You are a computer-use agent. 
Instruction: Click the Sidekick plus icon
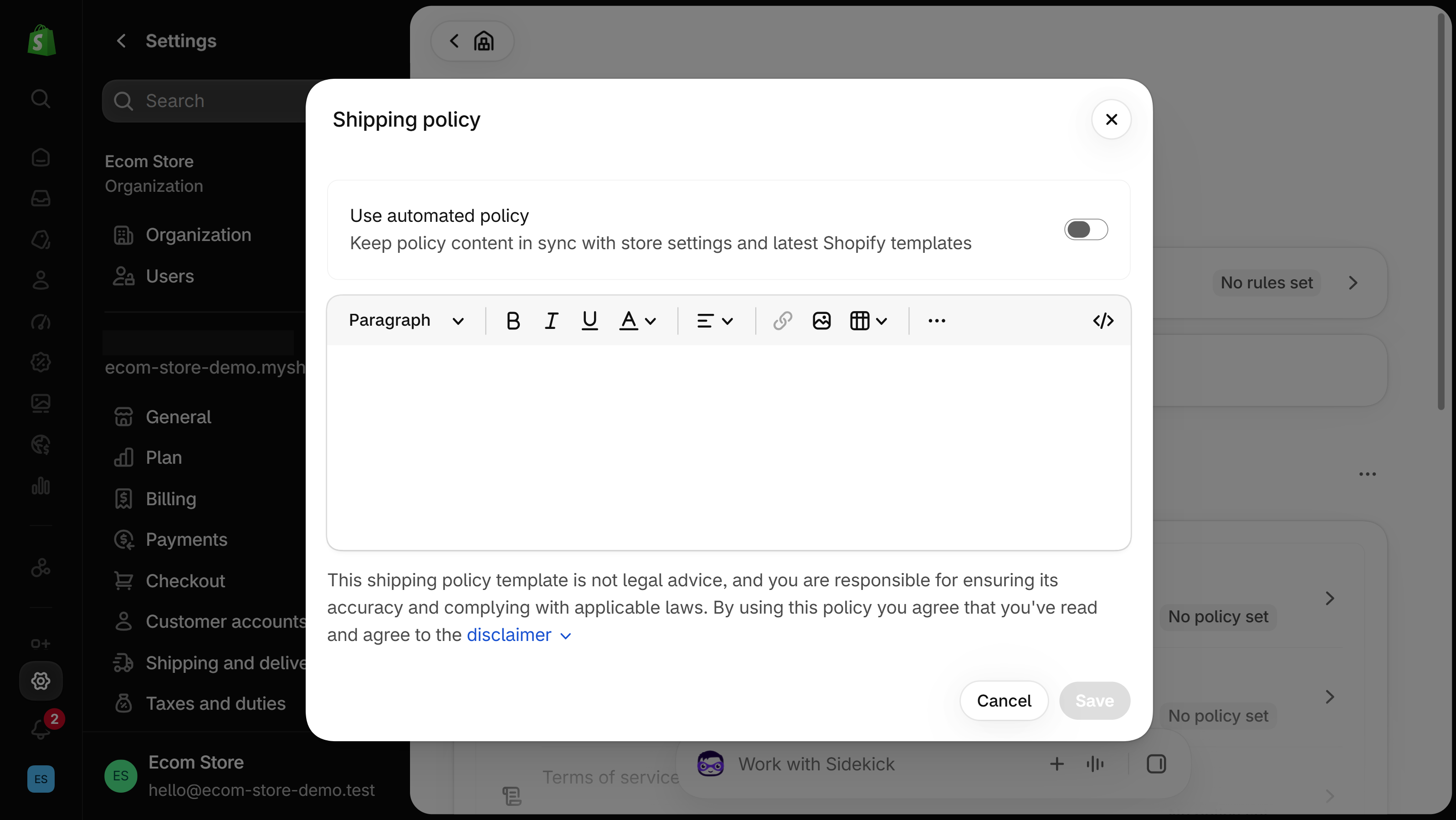[x=1056, y=764]
